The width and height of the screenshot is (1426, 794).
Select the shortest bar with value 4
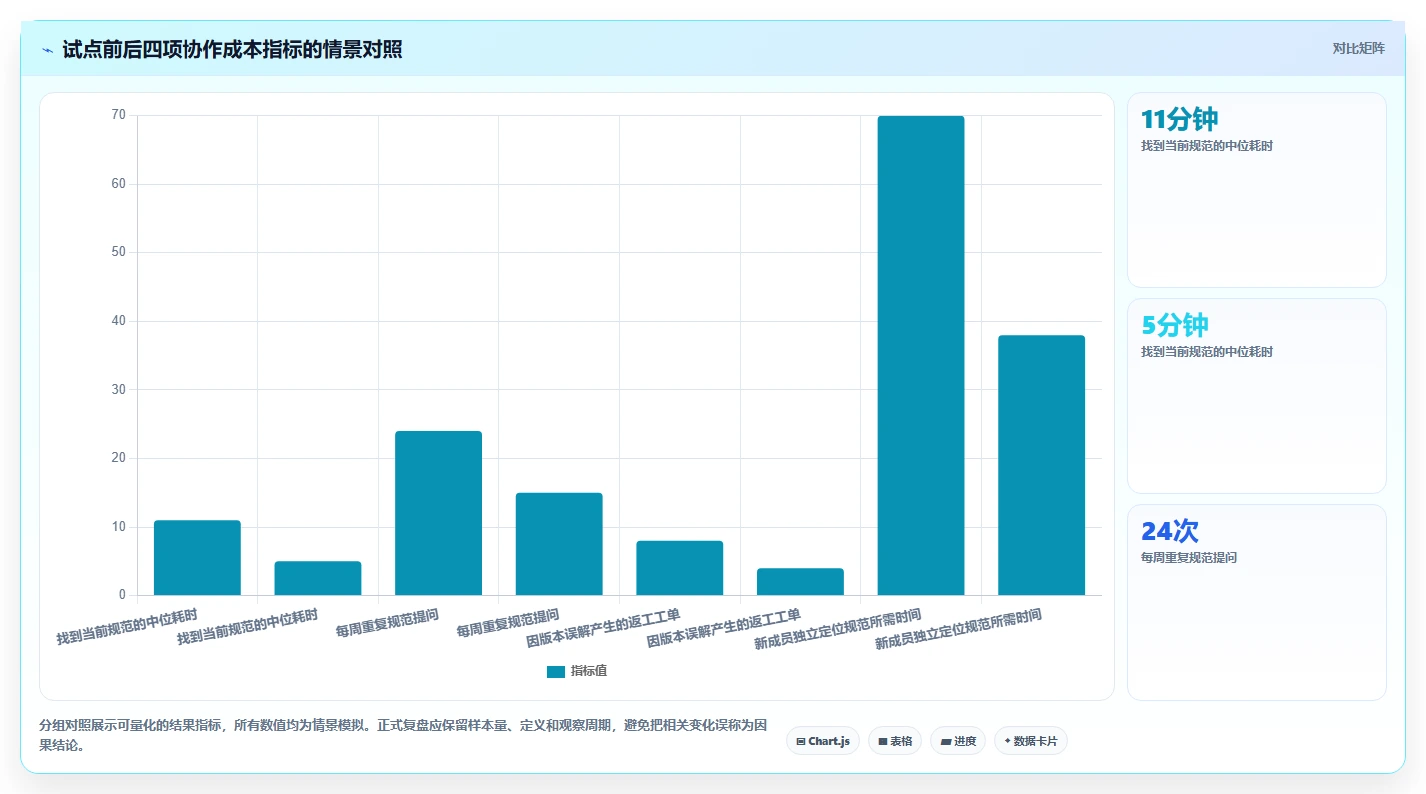pyautogui.click(x=800, y=582)
